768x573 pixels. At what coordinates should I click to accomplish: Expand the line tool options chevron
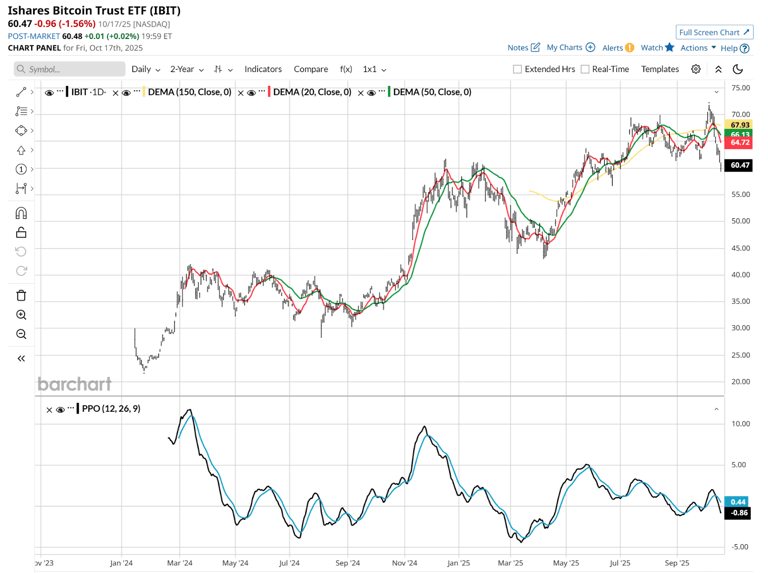(x=32, y=92)
